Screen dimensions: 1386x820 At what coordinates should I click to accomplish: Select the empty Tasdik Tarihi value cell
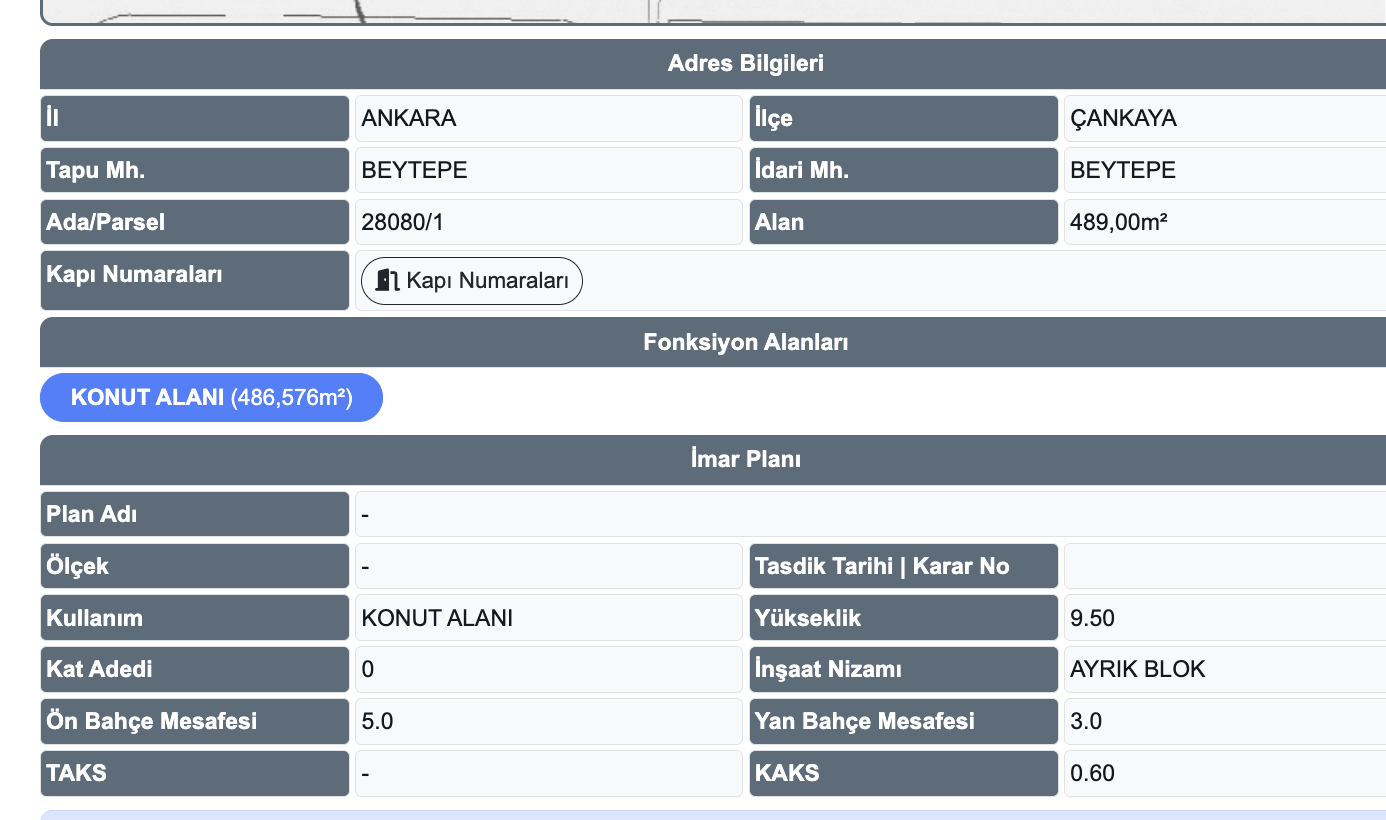[1224, 566]
